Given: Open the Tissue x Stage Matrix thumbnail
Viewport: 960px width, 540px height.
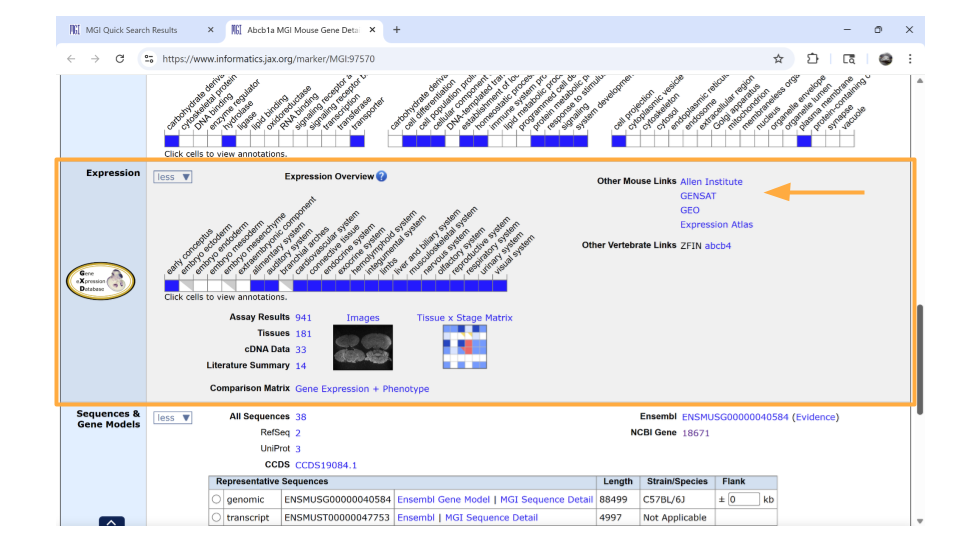Looking at the screenshot, I should (x=465, y=347).
